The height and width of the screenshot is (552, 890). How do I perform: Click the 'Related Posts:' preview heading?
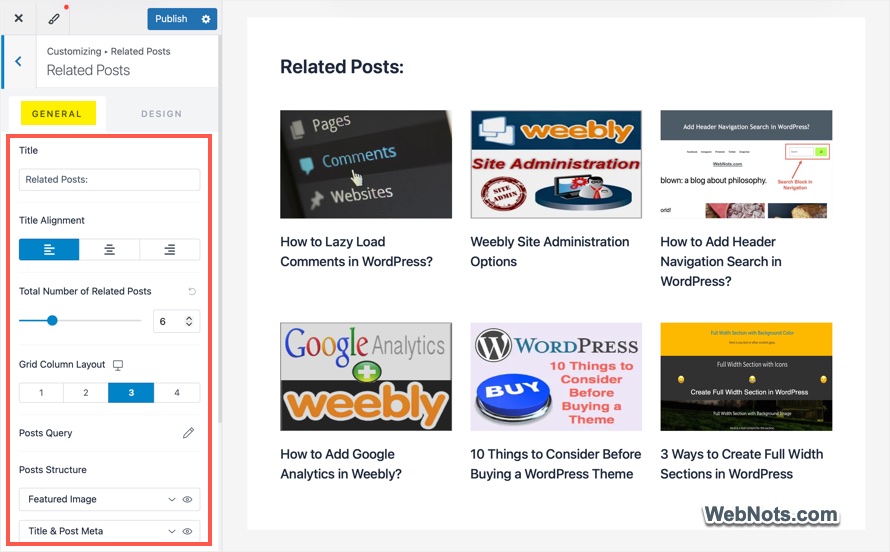tap(342, 67)
